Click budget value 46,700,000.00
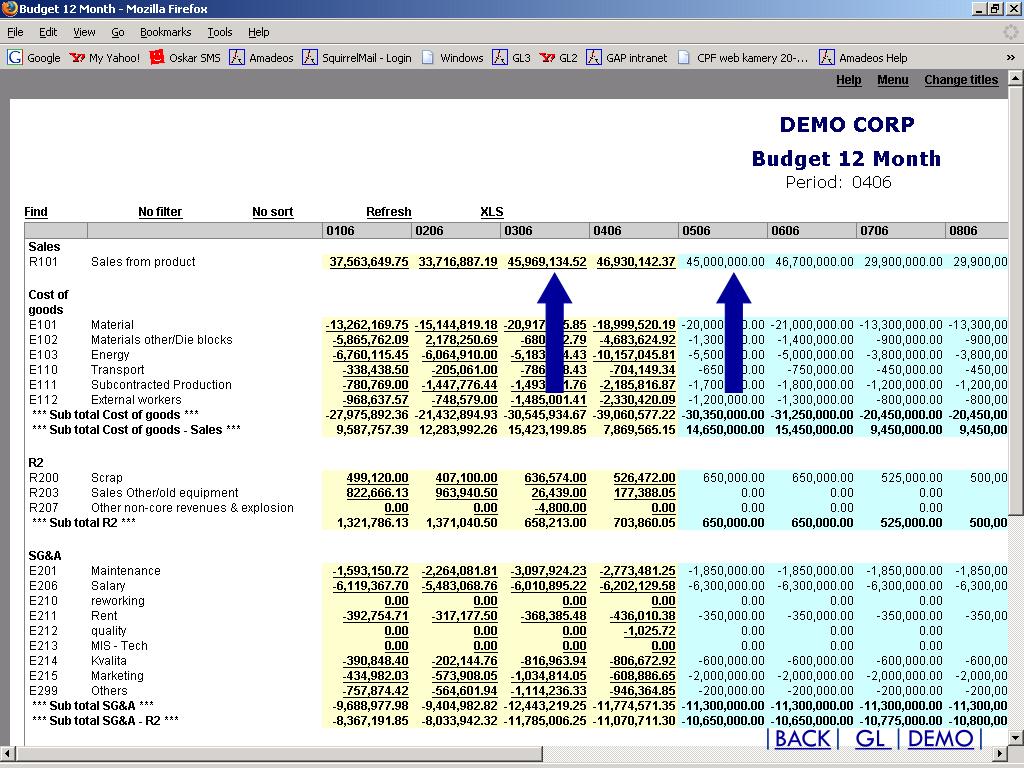1024x768 pixels. point(814,262)
